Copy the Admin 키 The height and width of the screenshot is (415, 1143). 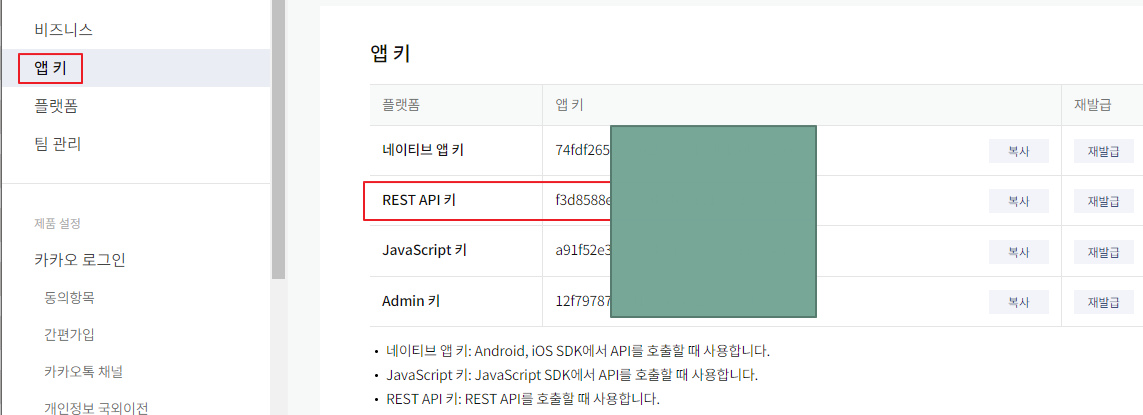coord(1018,301)
